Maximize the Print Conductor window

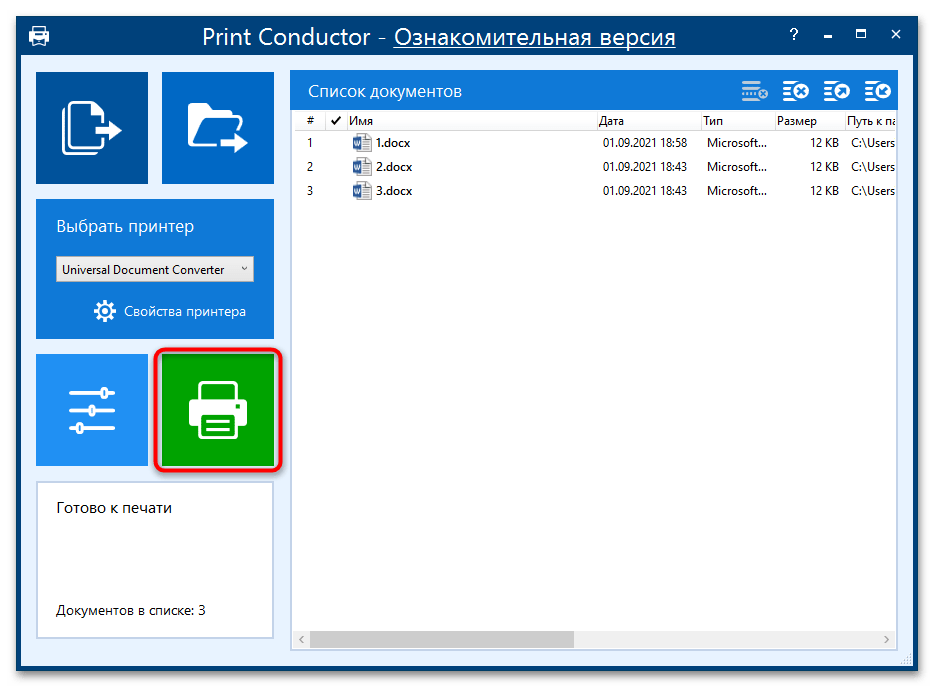click(x=861, y=34)
